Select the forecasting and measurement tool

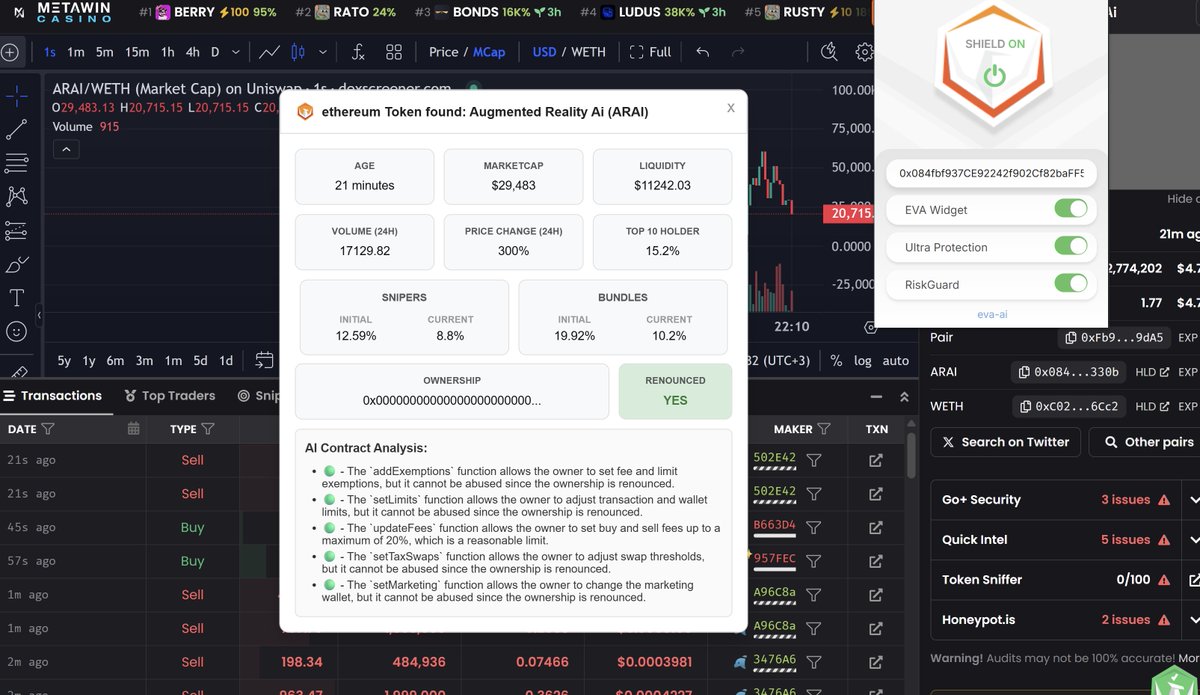click(16, 230)
